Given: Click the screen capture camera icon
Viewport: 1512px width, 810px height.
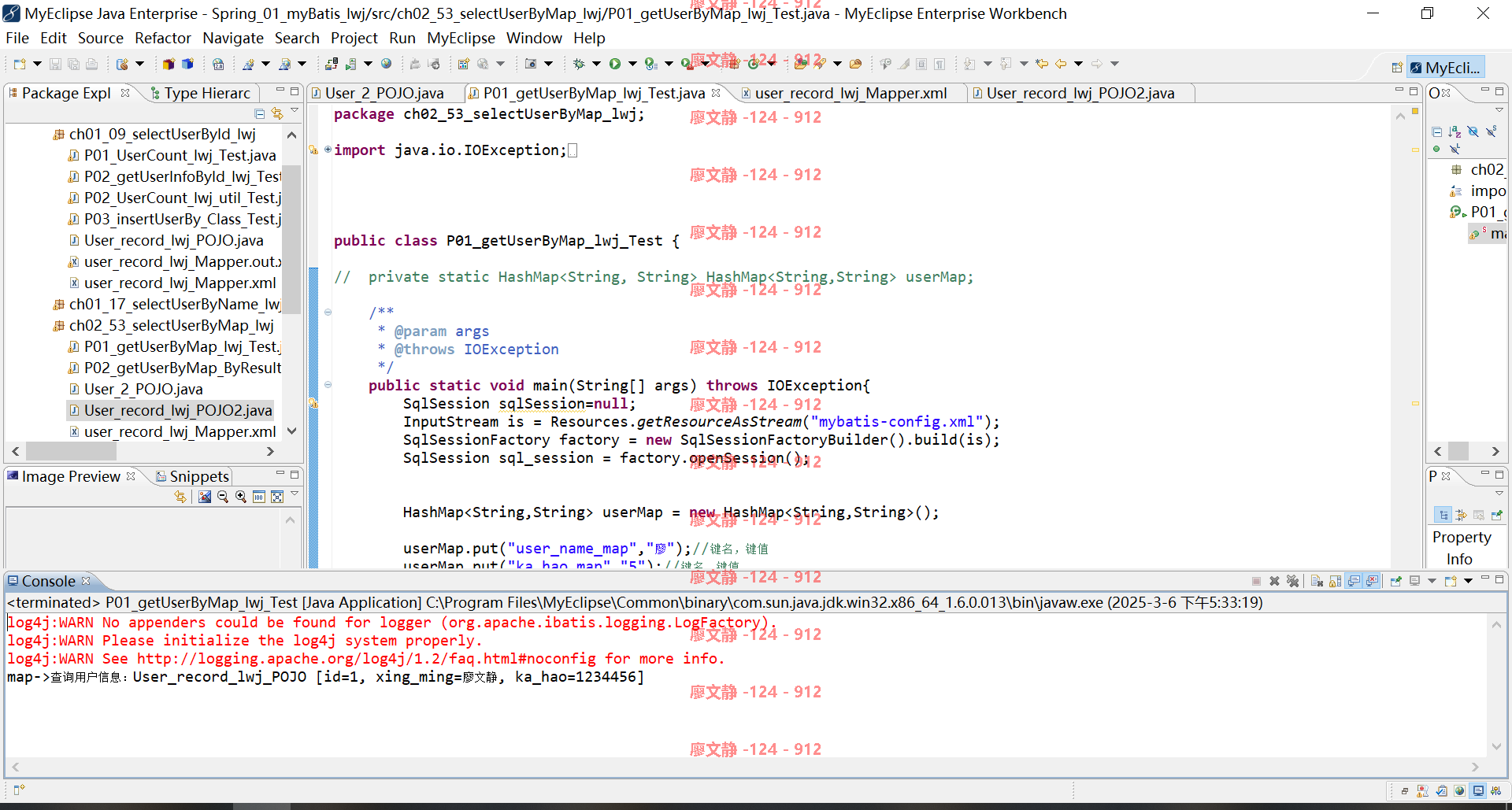Looking at the screenshot, I should pos(531,64).
